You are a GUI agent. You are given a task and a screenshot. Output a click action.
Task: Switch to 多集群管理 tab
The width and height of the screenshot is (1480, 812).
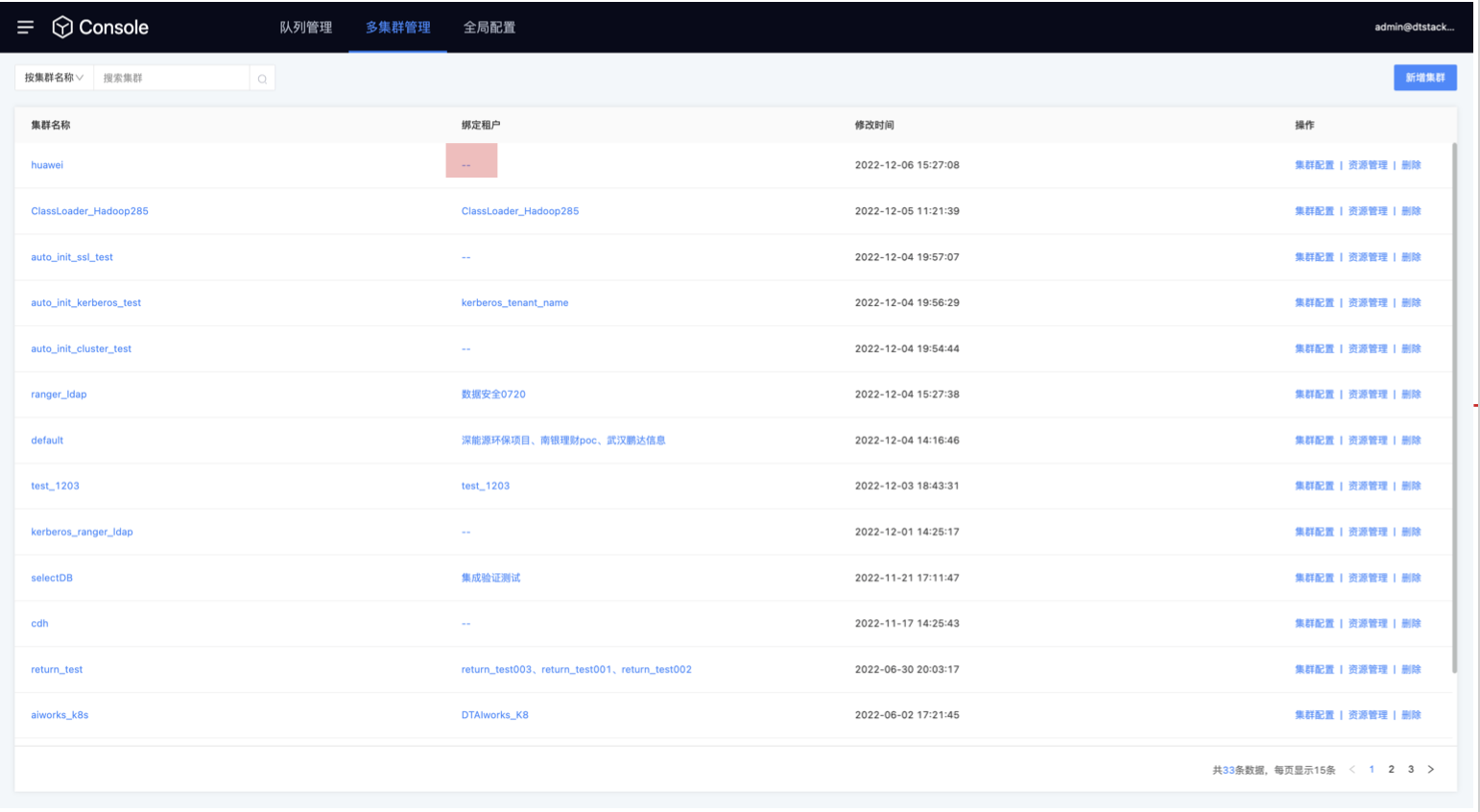(x=397, y=27)
